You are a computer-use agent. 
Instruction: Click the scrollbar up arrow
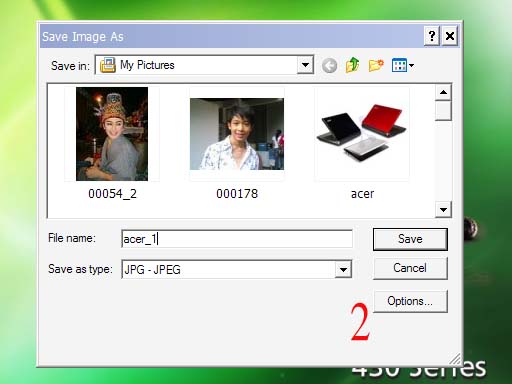443,92
